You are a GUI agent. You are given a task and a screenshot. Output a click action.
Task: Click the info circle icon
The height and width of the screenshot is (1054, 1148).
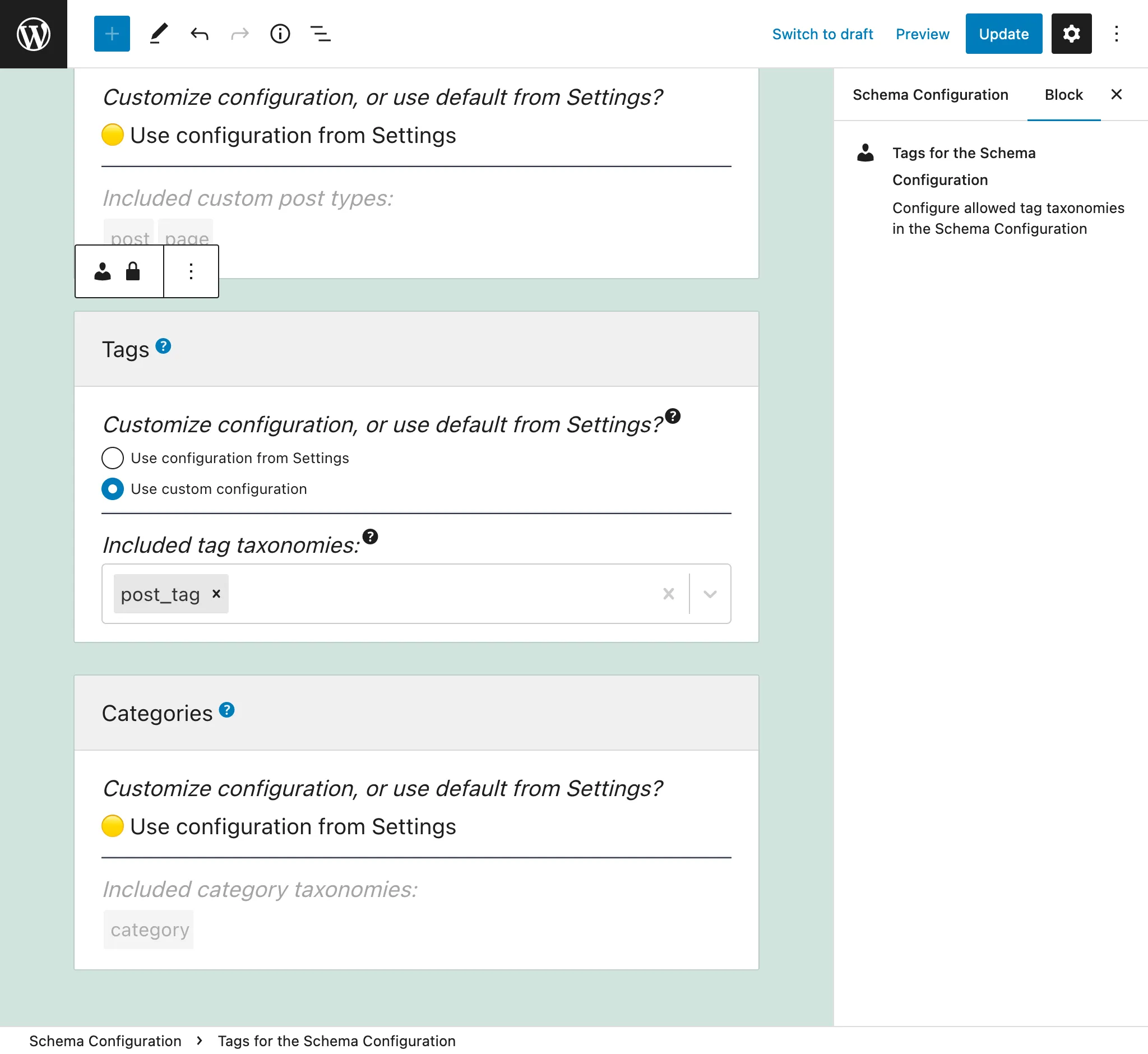tap(281, 33)
